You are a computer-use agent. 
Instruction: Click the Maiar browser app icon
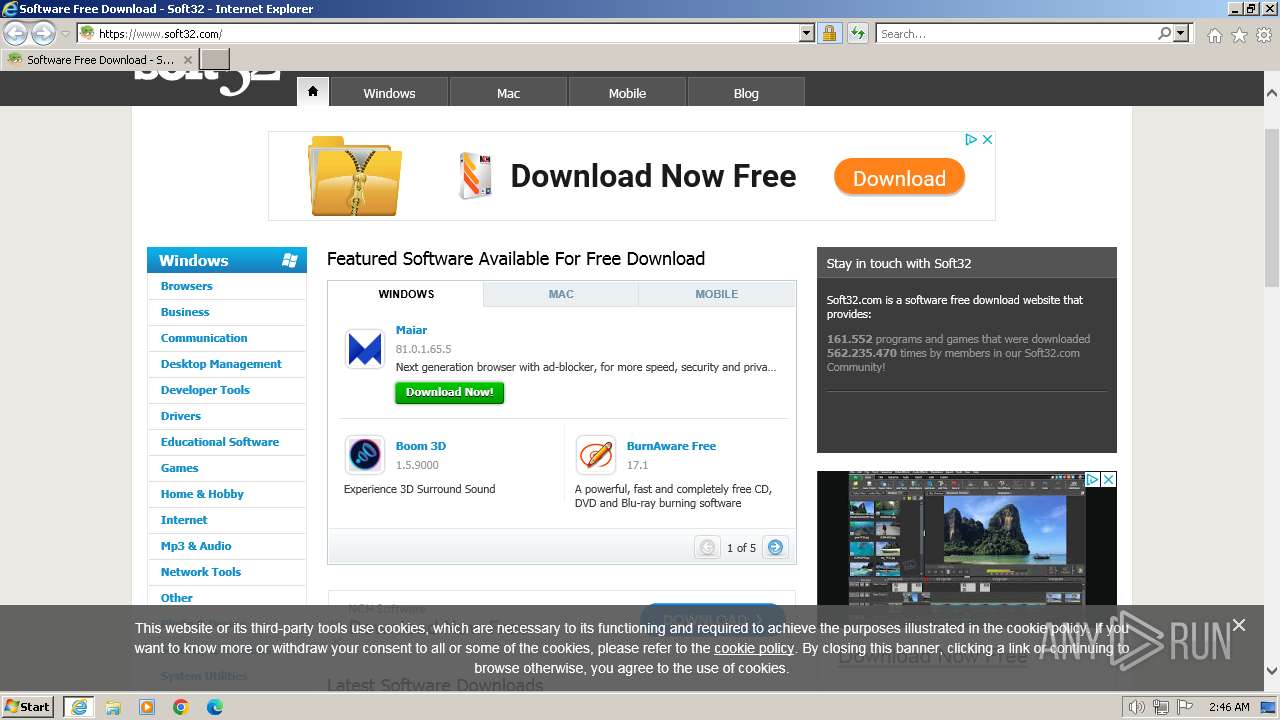coord(364,349)
